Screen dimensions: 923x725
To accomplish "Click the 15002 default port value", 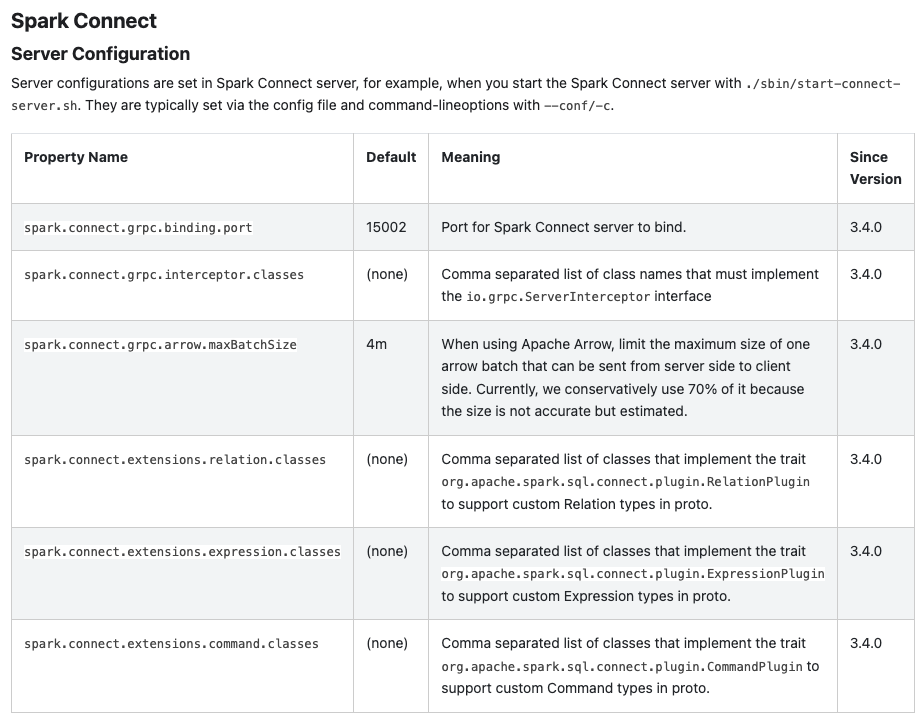I will click(386, 227).
